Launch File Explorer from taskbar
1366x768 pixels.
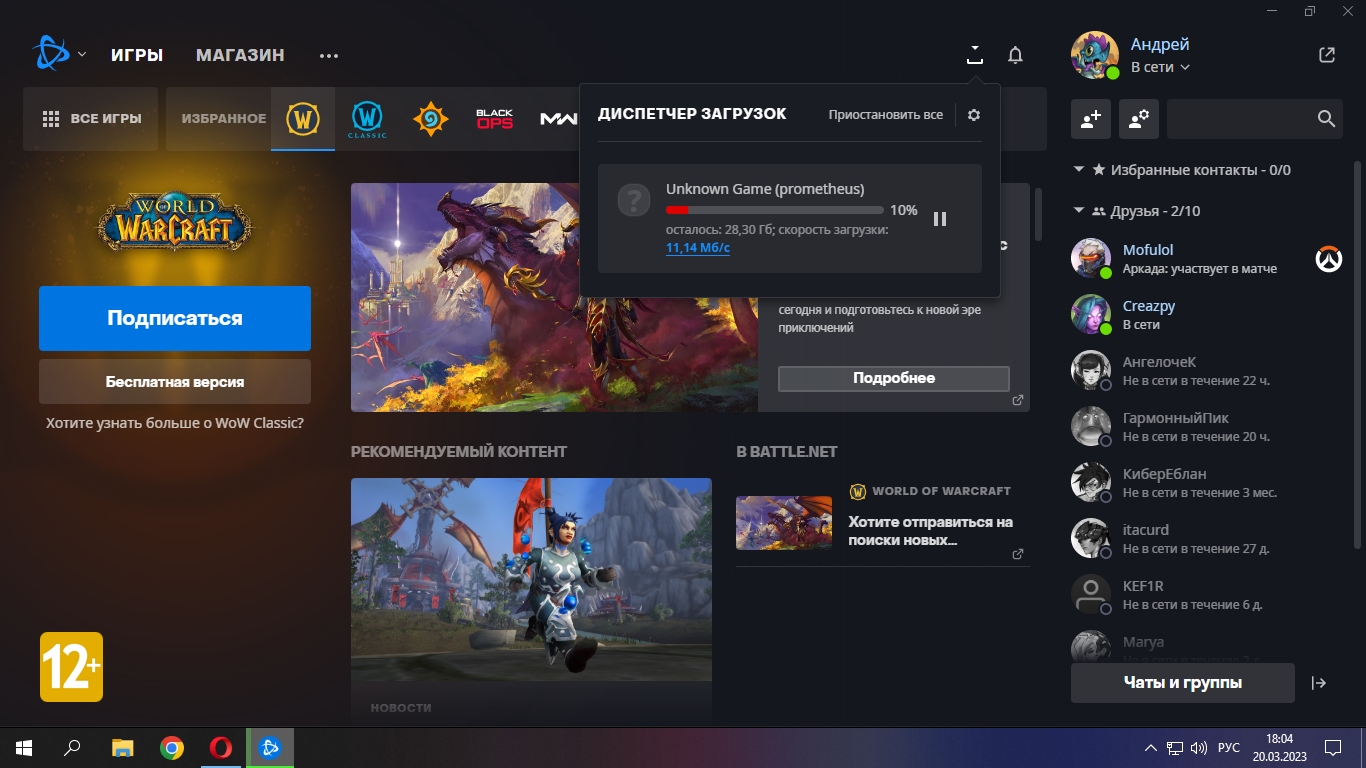[122, 747]
